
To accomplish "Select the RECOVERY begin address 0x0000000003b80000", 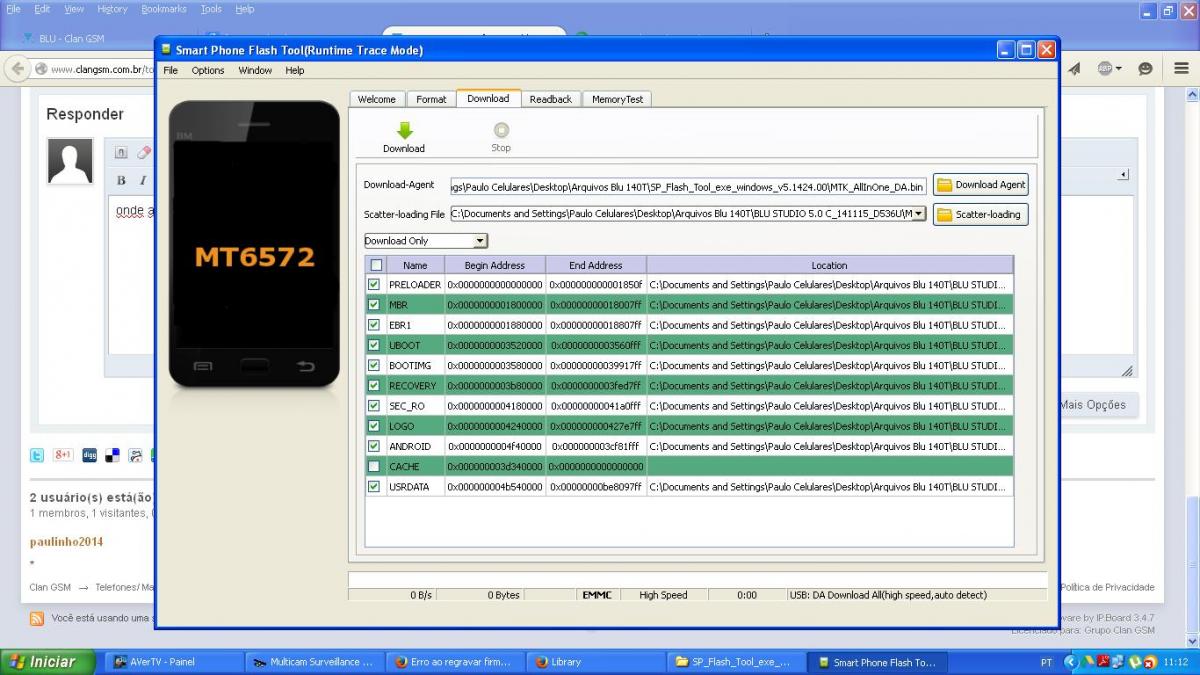I will click(x=495, y=385).
